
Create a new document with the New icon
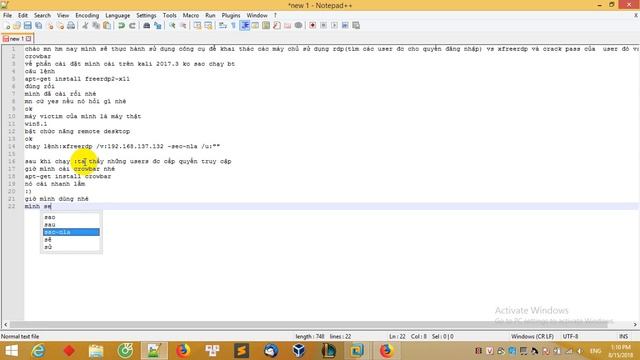pyautogui.click(x=7, y=26)
